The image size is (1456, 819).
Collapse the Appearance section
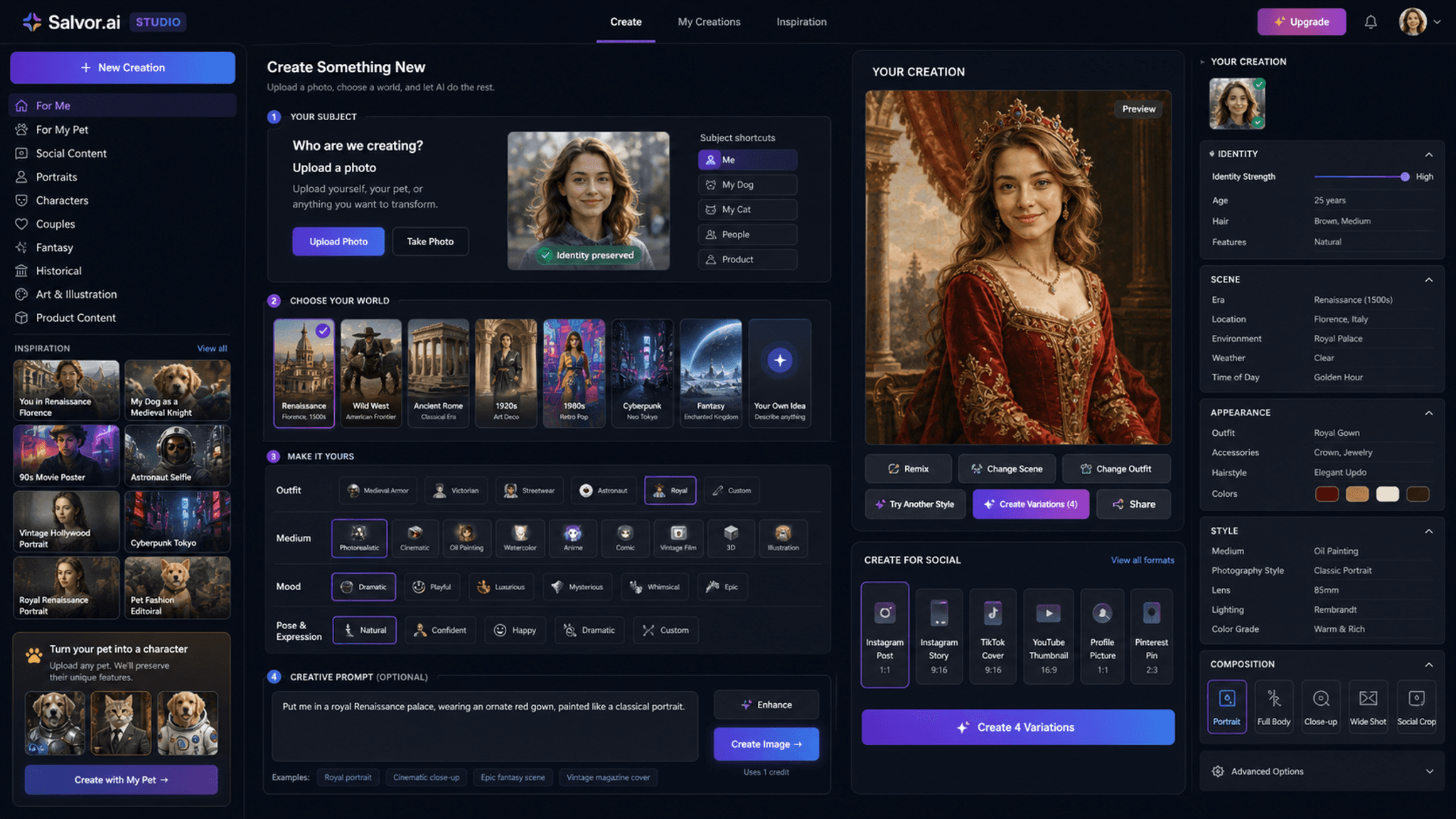pyautogui.click(x=1429, y=413)
